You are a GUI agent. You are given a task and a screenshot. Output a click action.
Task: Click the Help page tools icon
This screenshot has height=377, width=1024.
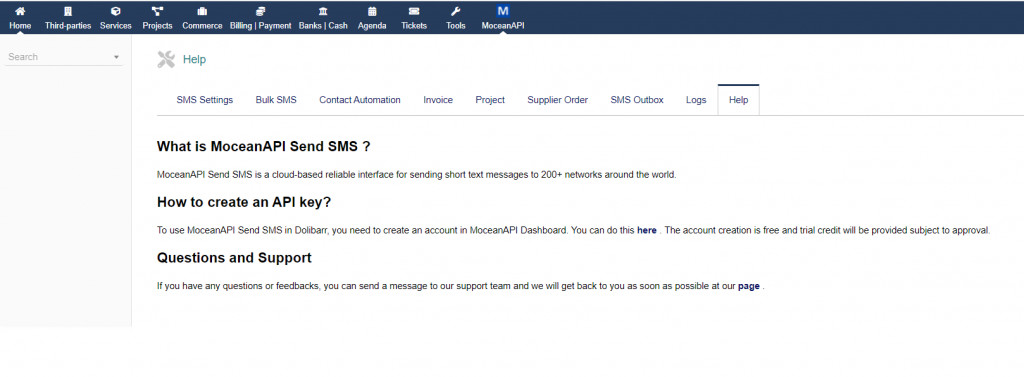coord(167,59)
